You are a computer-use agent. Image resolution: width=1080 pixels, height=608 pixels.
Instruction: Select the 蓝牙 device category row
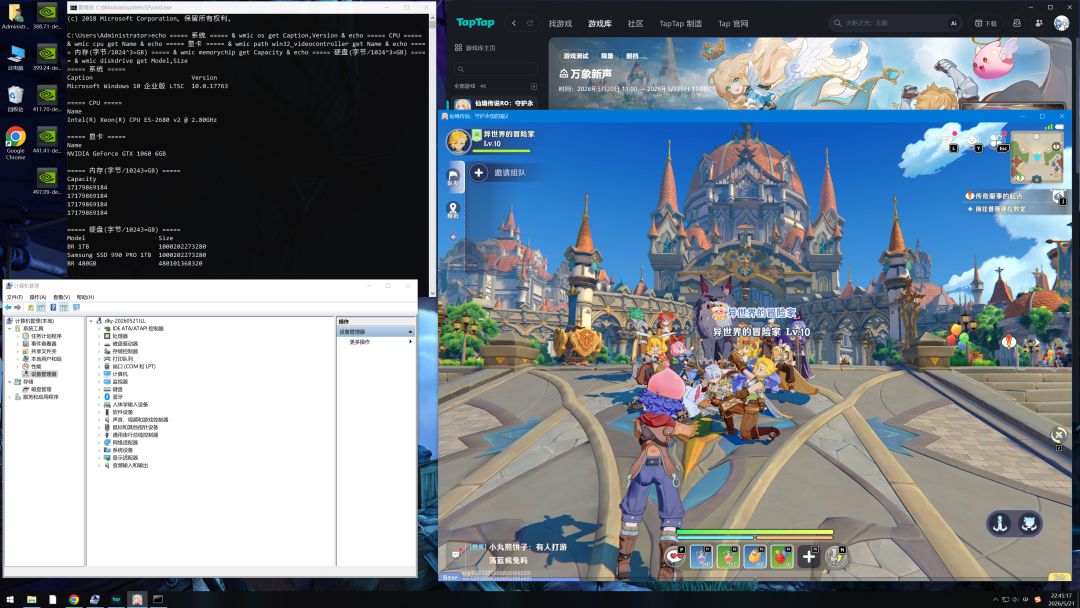coord(117,397)
